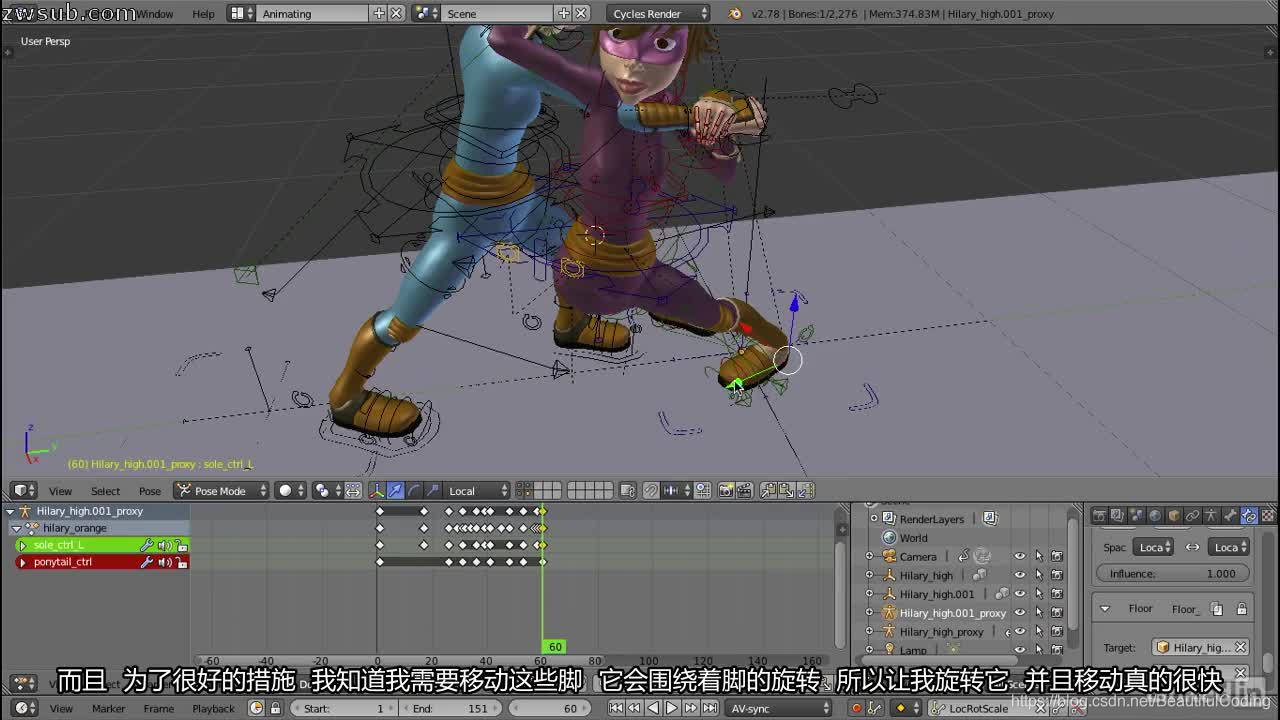
Task: Open the scene browse icon
Action: pos(426,13)
